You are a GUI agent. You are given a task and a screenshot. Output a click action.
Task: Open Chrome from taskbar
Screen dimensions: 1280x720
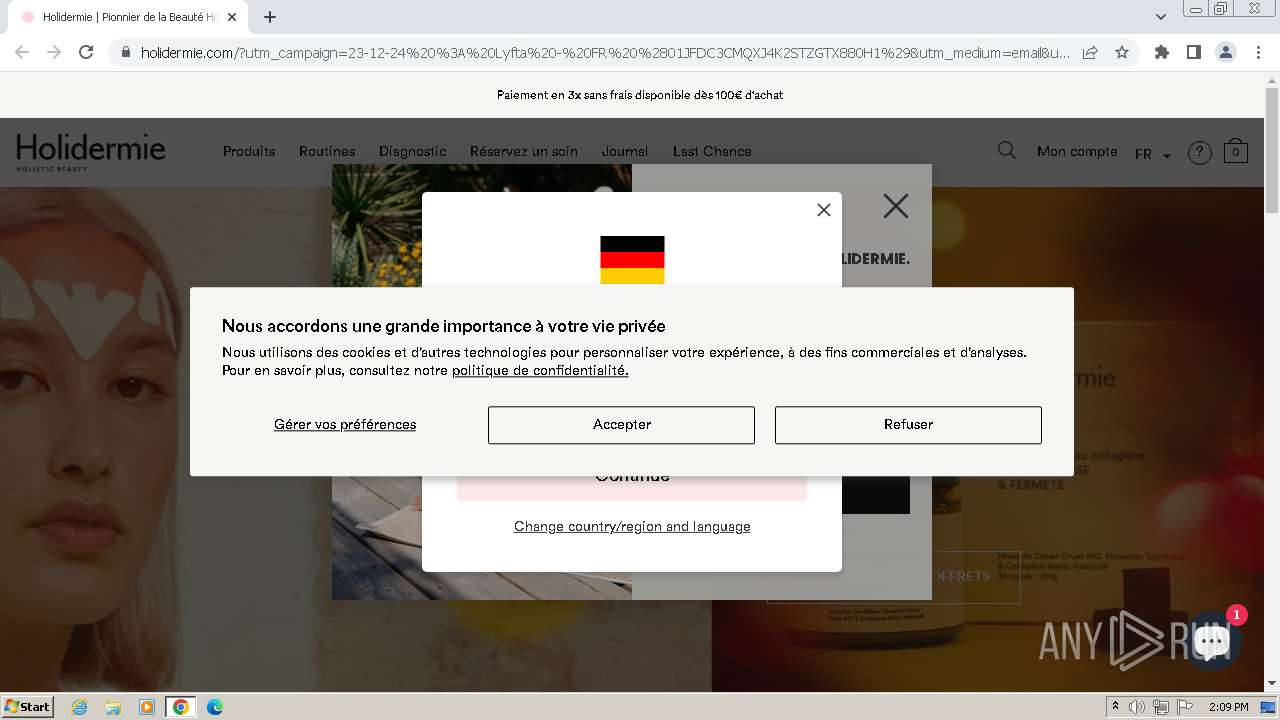(x=181, y=707)
